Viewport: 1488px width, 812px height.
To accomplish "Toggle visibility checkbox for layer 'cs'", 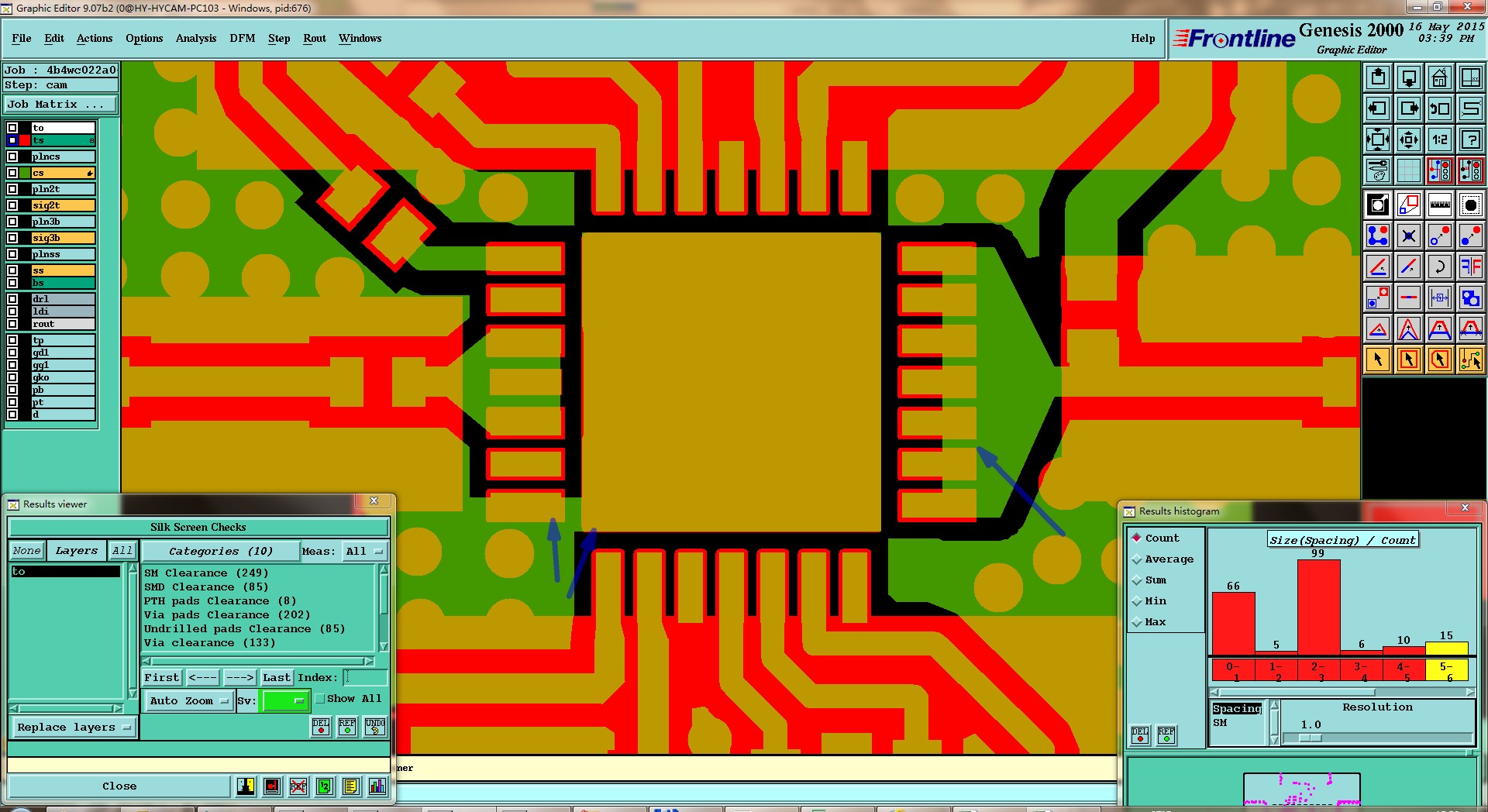I will [x=12, y=173].
